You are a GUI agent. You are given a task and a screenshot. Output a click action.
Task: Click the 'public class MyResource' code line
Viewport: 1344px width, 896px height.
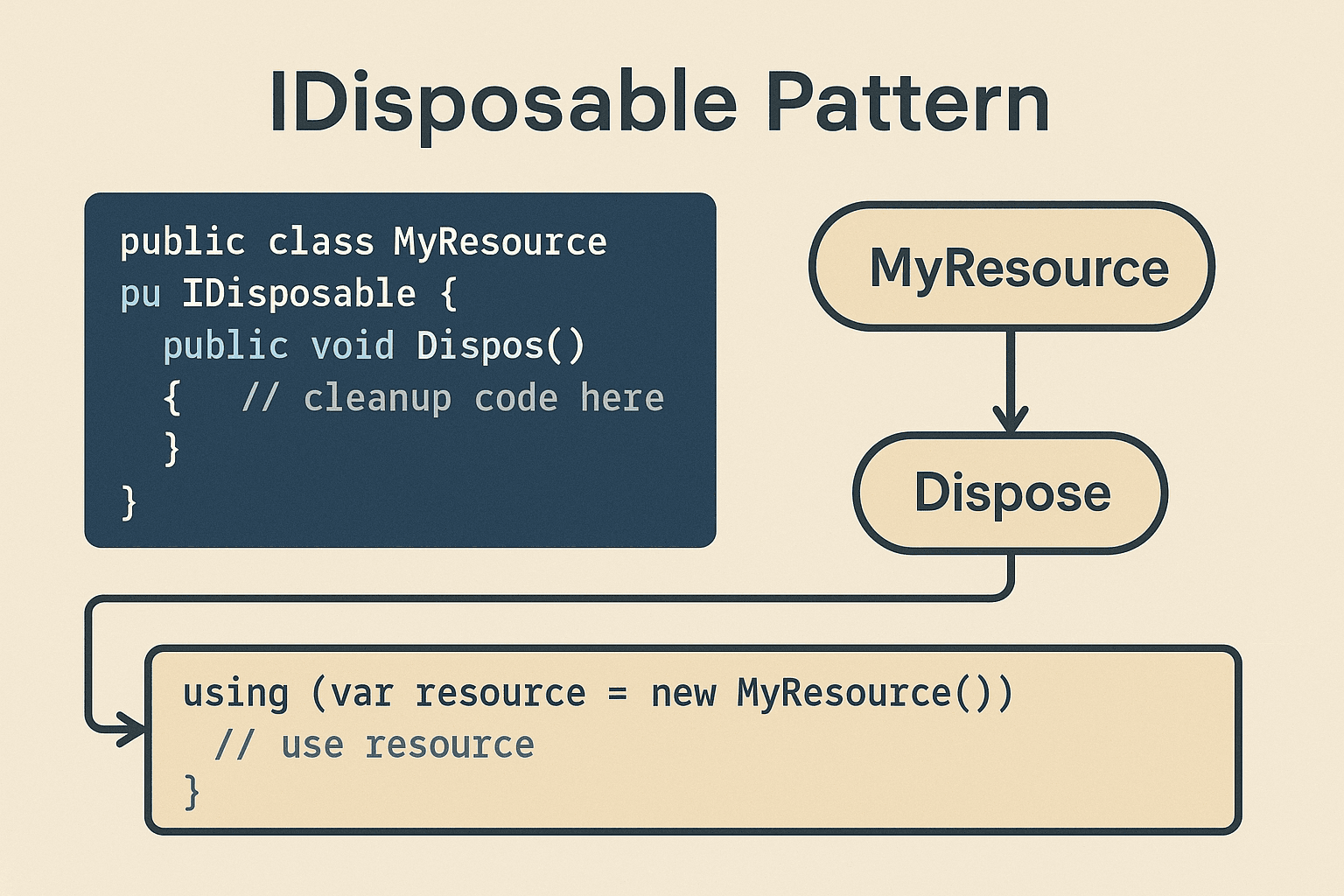[x=363, y=242]
